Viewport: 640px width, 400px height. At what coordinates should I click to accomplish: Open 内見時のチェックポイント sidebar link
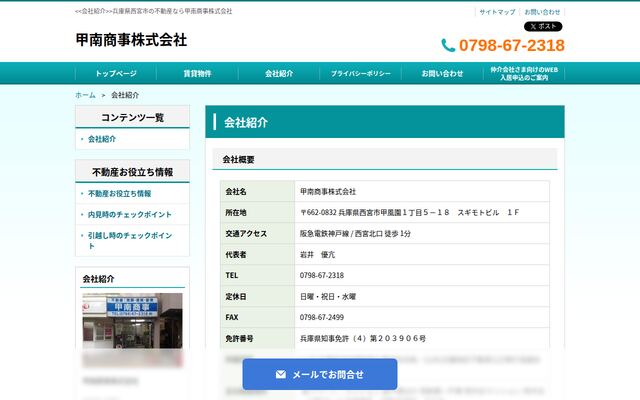coord(130,214)
